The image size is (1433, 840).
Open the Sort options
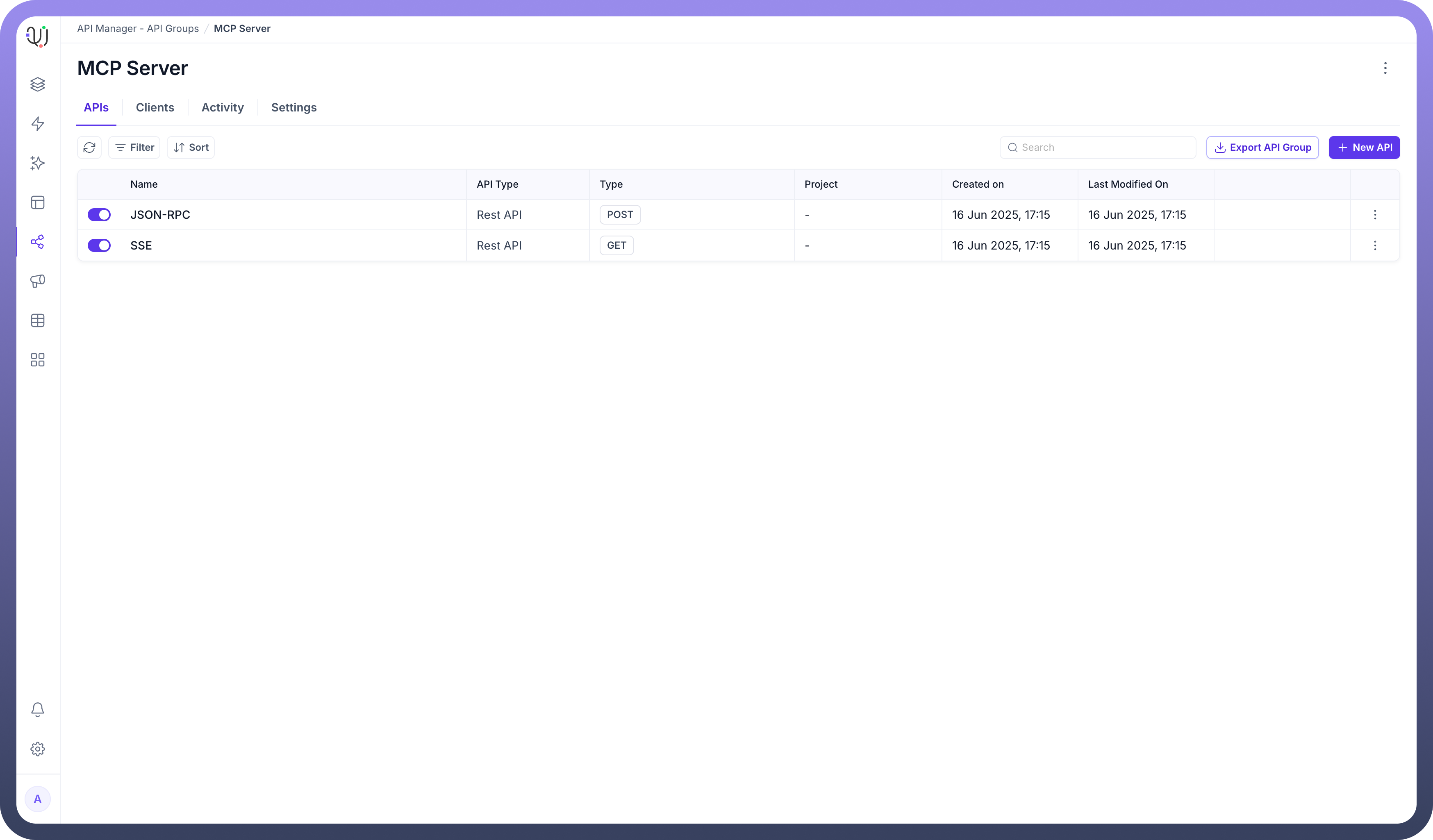[x=191, y=148]
